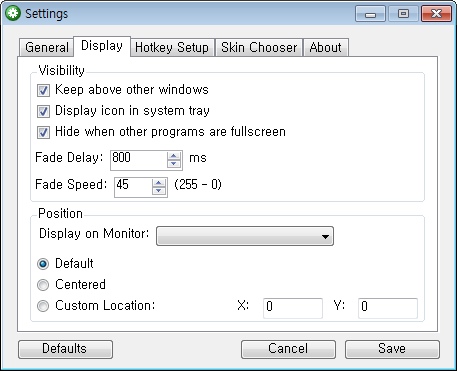The width and height of the screenshot is (457, 371).
Task: Minimize the Settings window
Action: click(x=370, y=14)
